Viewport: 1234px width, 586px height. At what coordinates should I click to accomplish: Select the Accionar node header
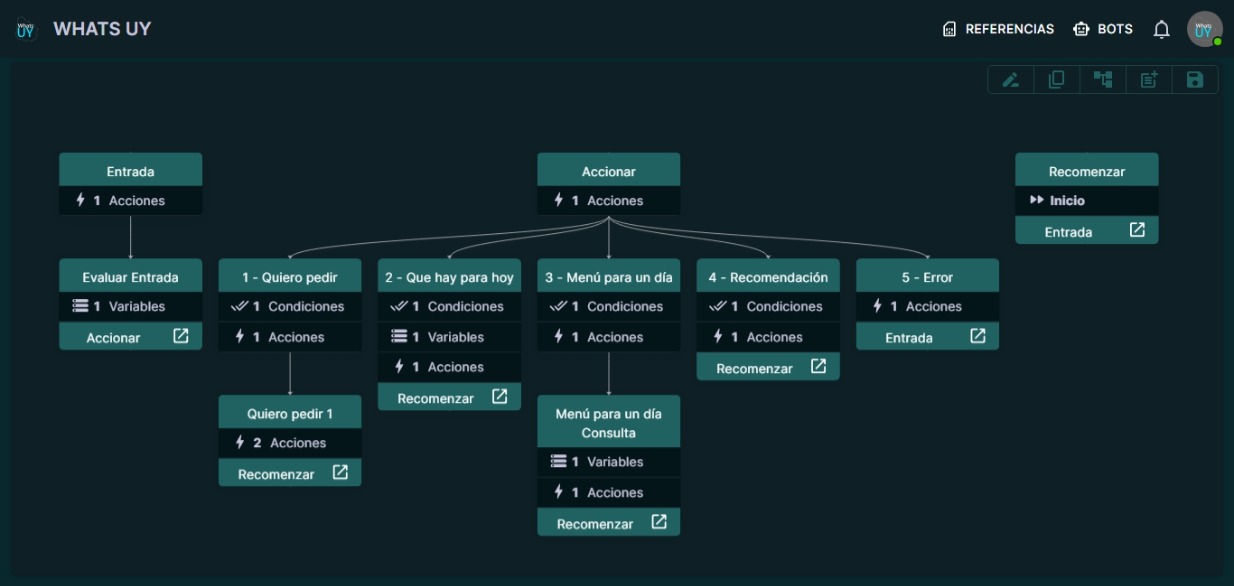click(x=608, y=171)
